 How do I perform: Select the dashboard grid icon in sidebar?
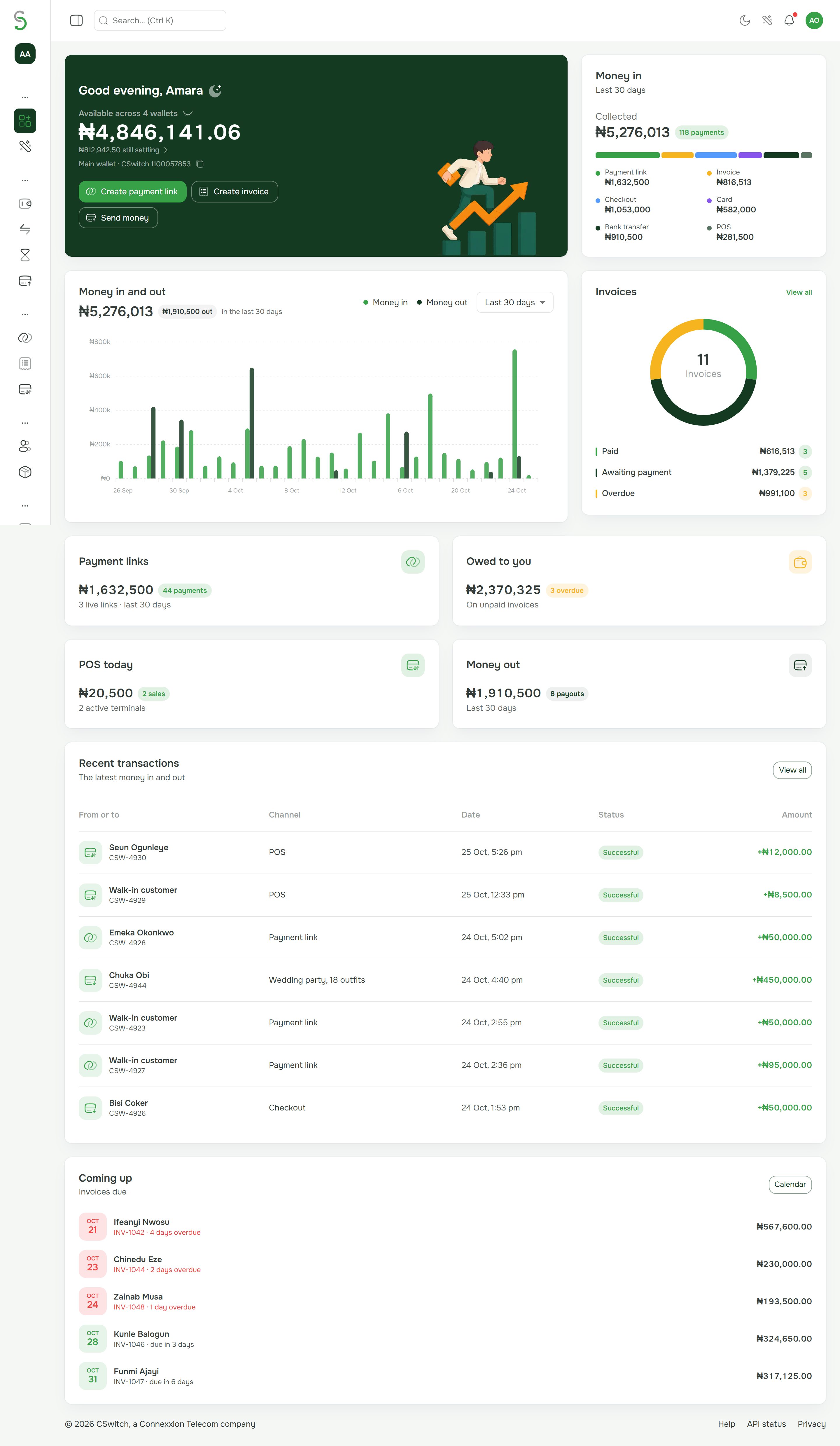coord(25,120)
